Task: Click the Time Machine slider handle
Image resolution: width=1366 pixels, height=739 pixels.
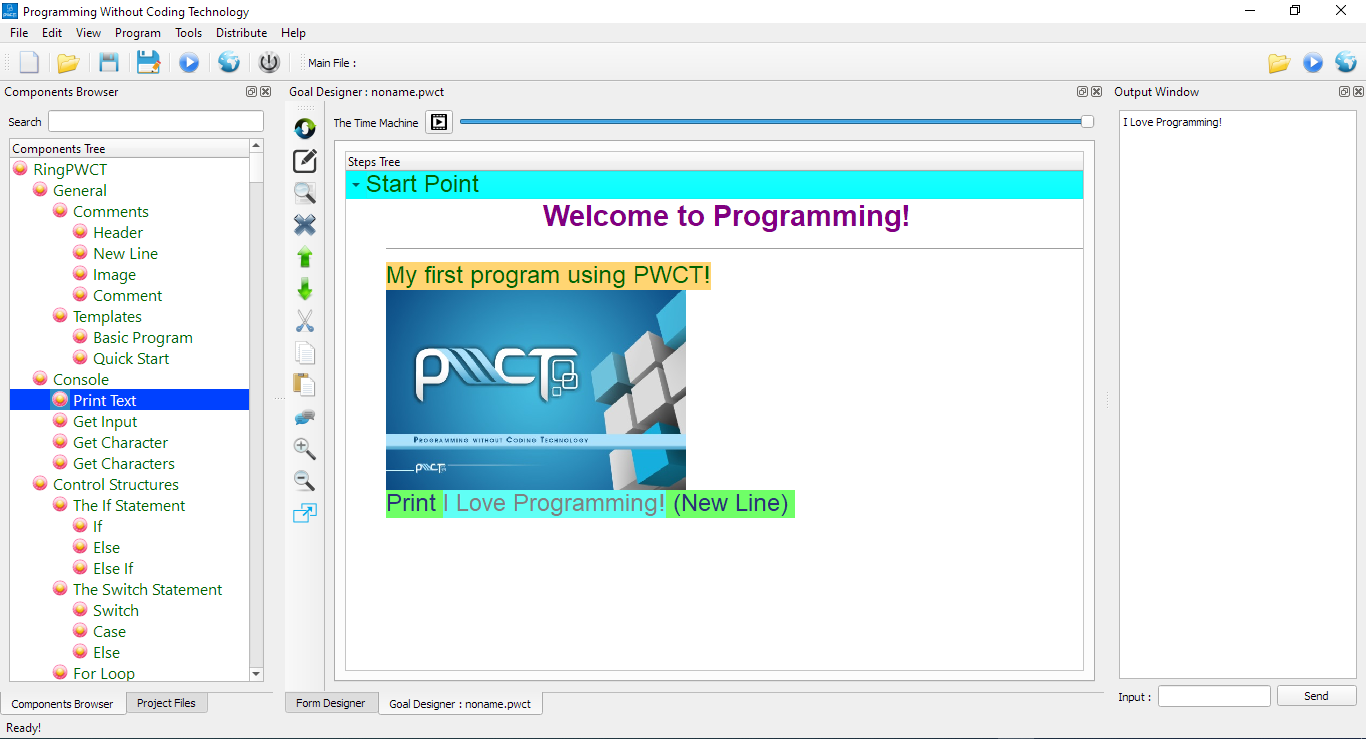Action: 1087,122
